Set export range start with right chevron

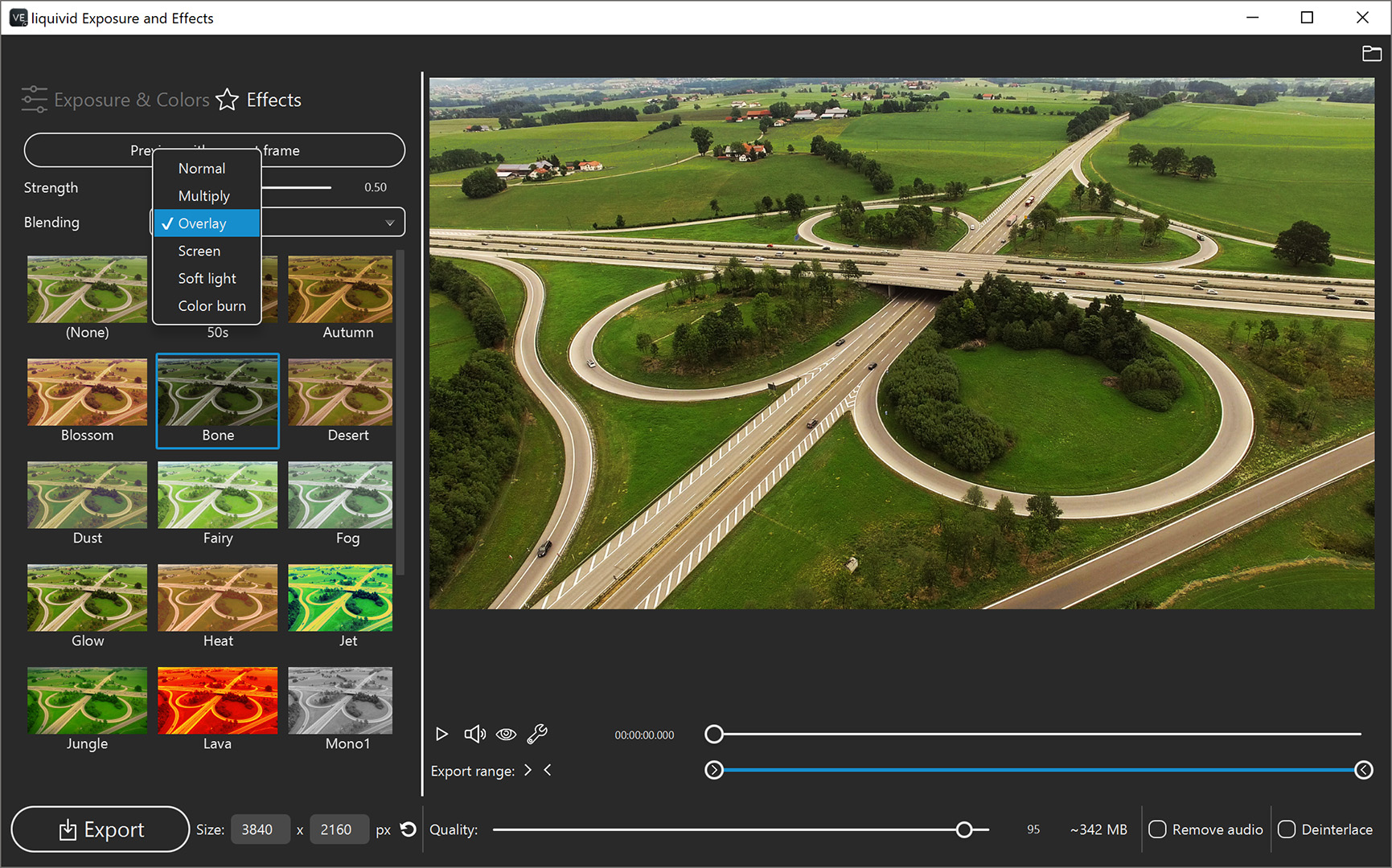coord(528,770)
